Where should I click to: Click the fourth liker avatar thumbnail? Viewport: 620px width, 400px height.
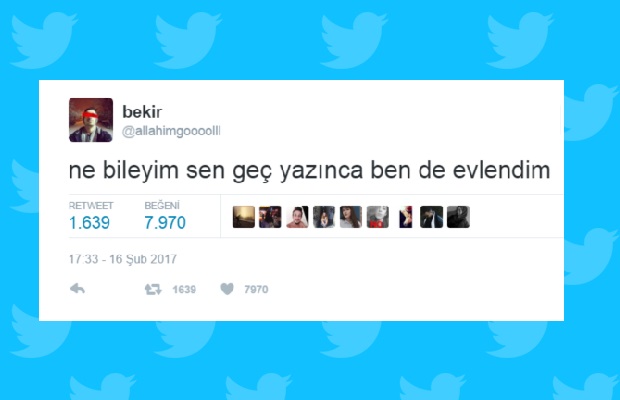pos(324,217)
